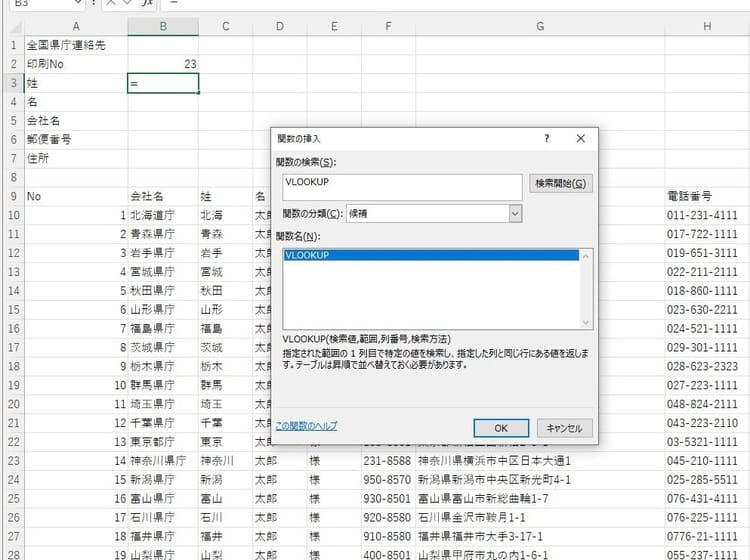The width and height of the screenshot is (750, 560).
Task: Select column D header
Action: (x=280, y=26)
